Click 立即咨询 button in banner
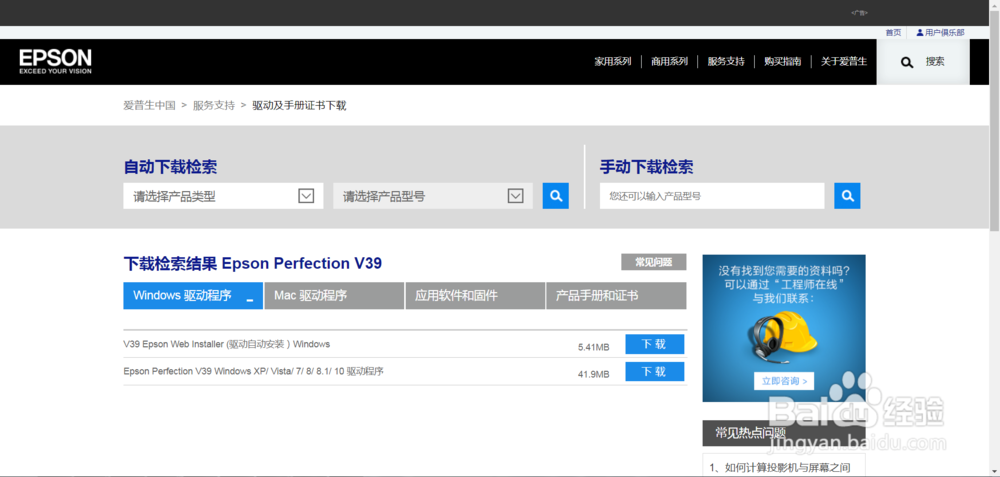Screen dimensions: 1000x477 (x=784, y=381)
